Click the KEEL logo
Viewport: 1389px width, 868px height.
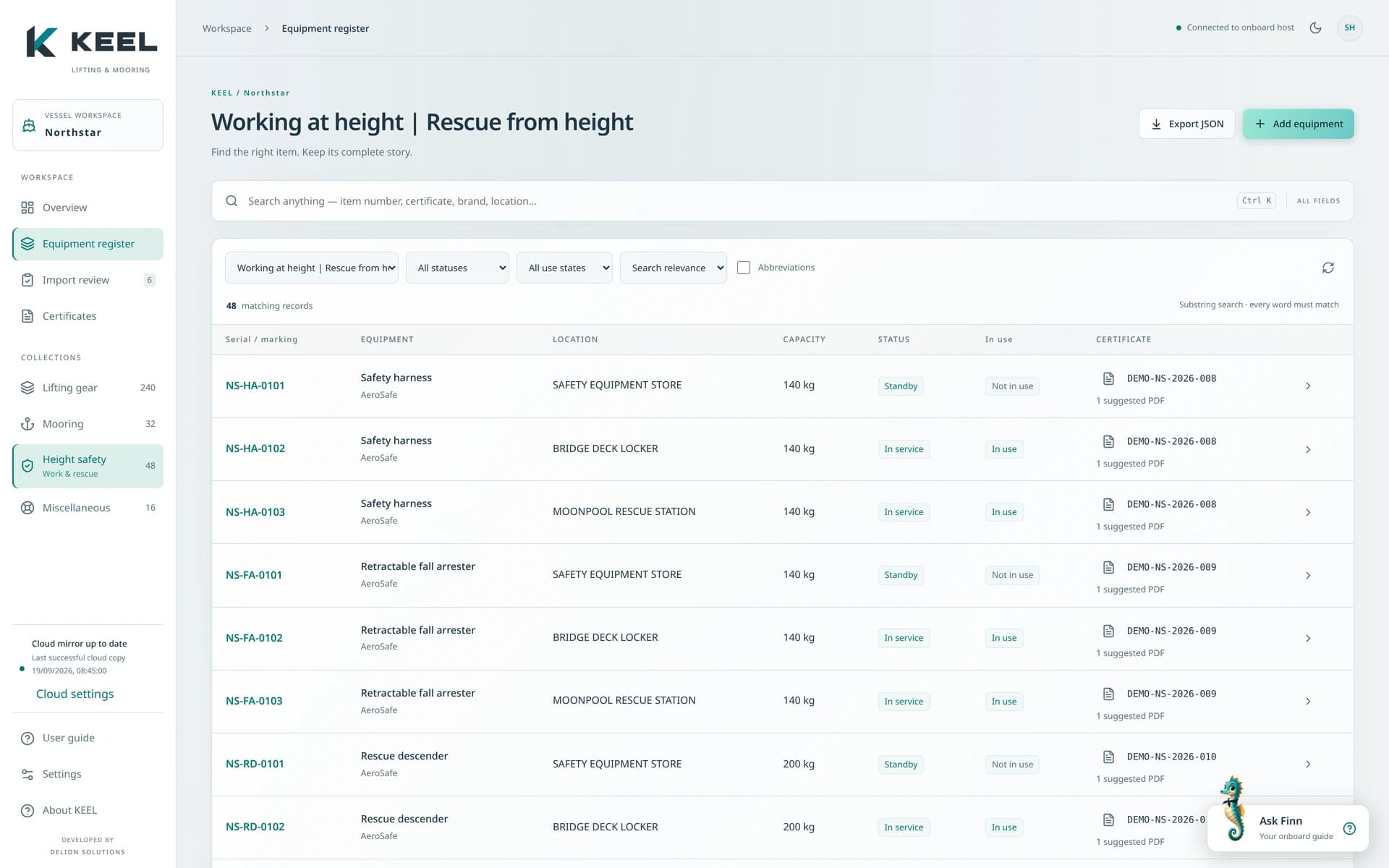91,48
